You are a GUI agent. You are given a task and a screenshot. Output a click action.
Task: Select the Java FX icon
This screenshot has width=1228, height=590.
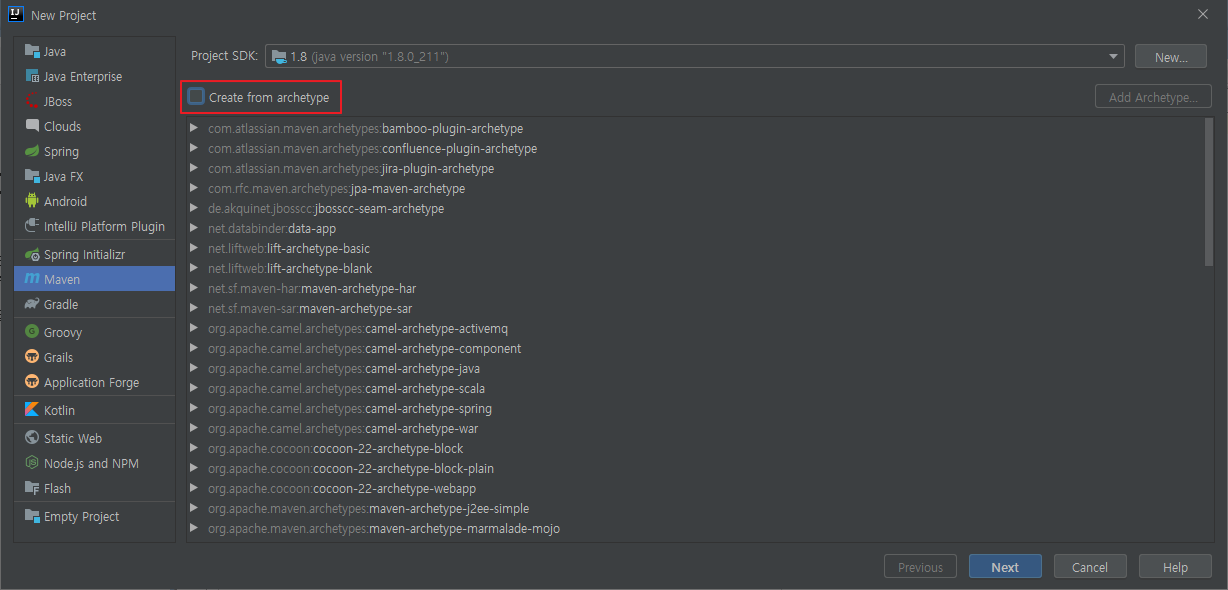(x=32, y=176)
